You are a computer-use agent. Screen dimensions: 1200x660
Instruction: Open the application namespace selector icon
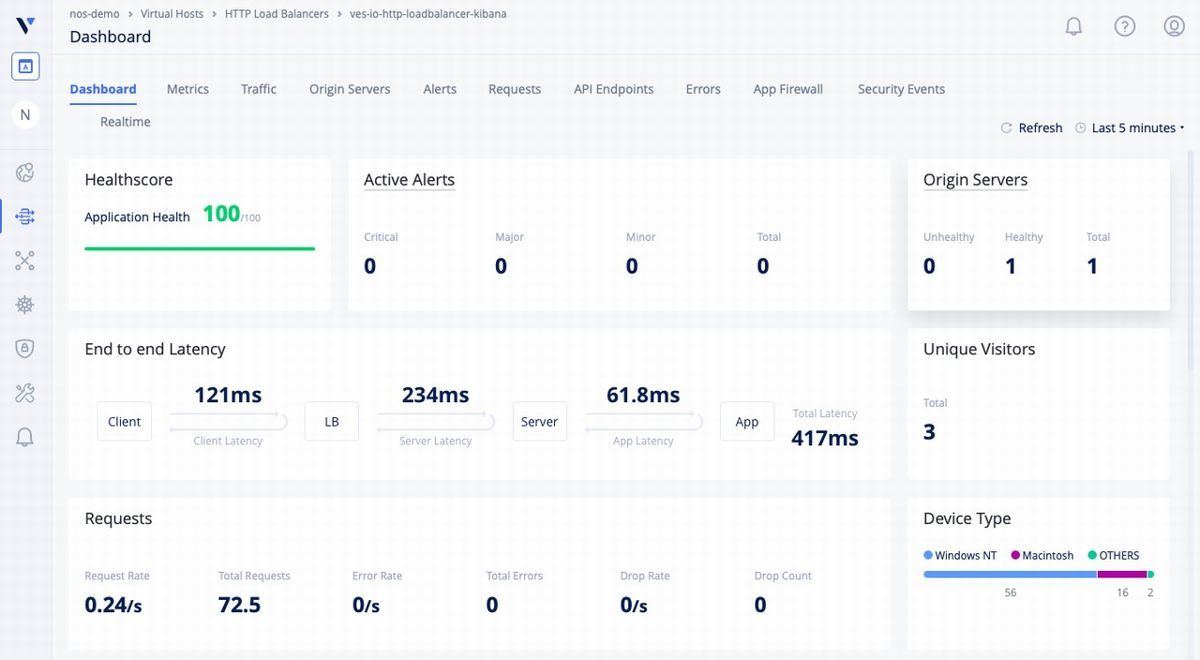tap(25, 66)
